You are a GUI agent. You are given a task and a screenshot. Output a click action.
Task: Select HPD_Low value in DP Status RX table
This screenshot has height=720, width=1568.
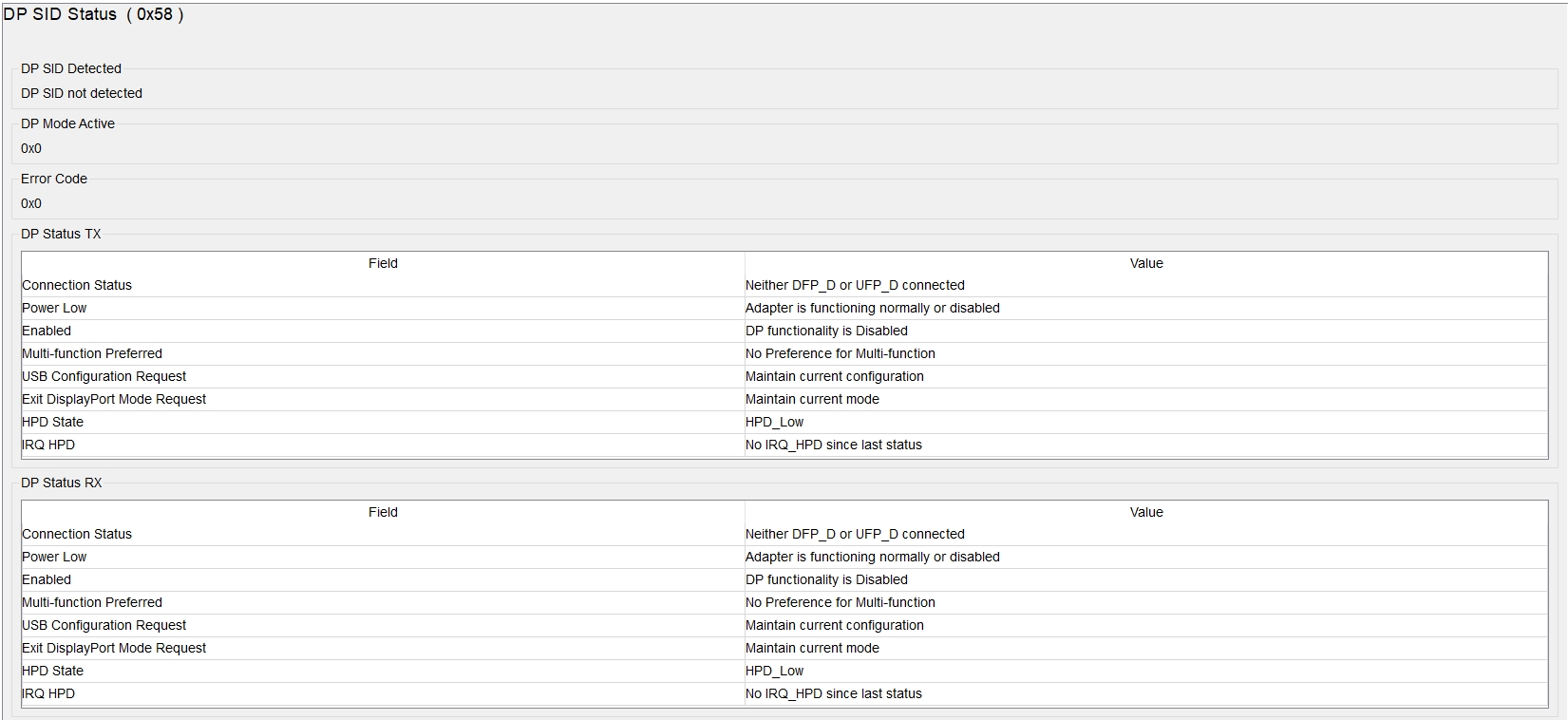pos(774,671)
